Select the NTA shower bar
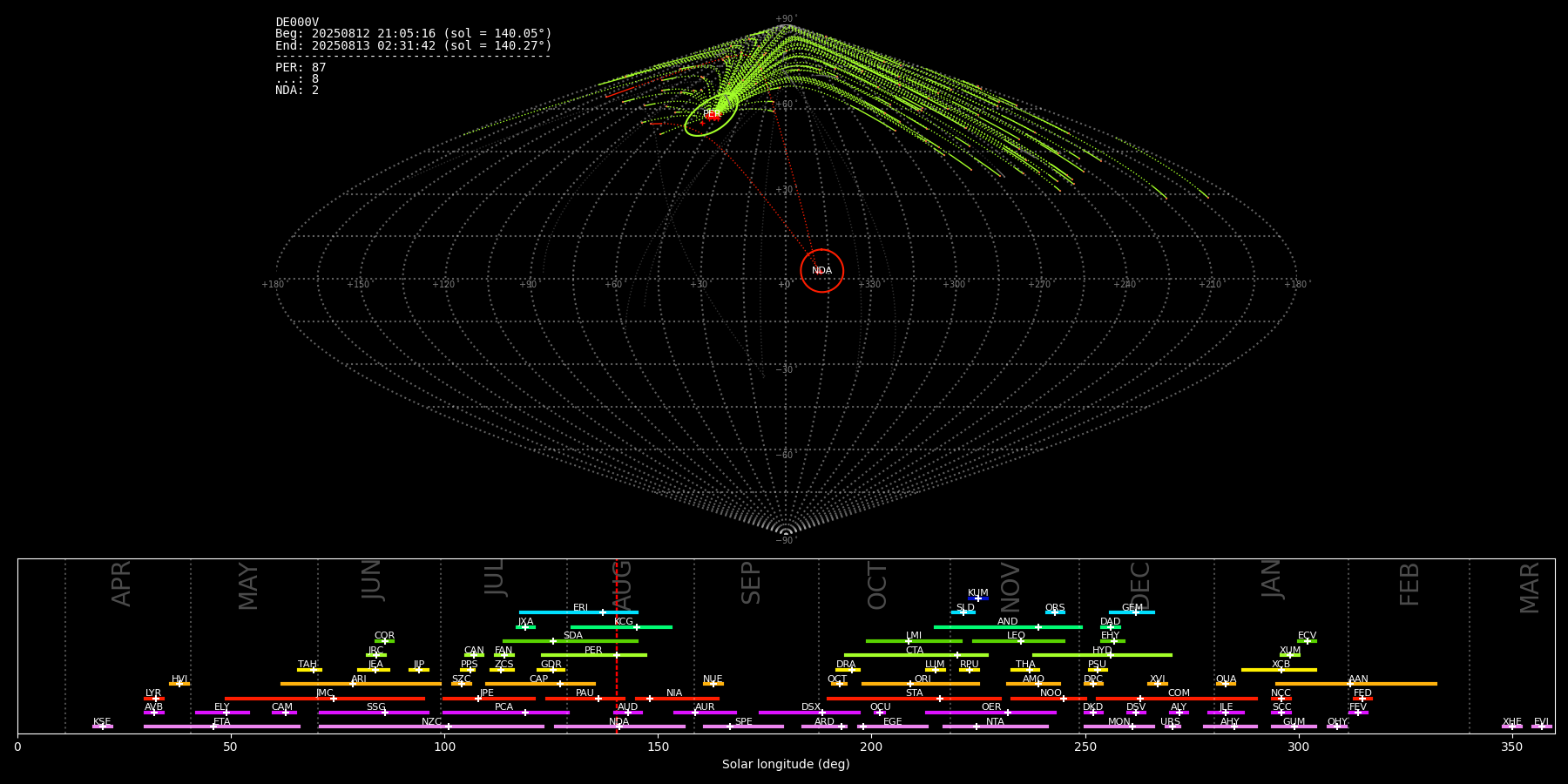 [995, 727]
